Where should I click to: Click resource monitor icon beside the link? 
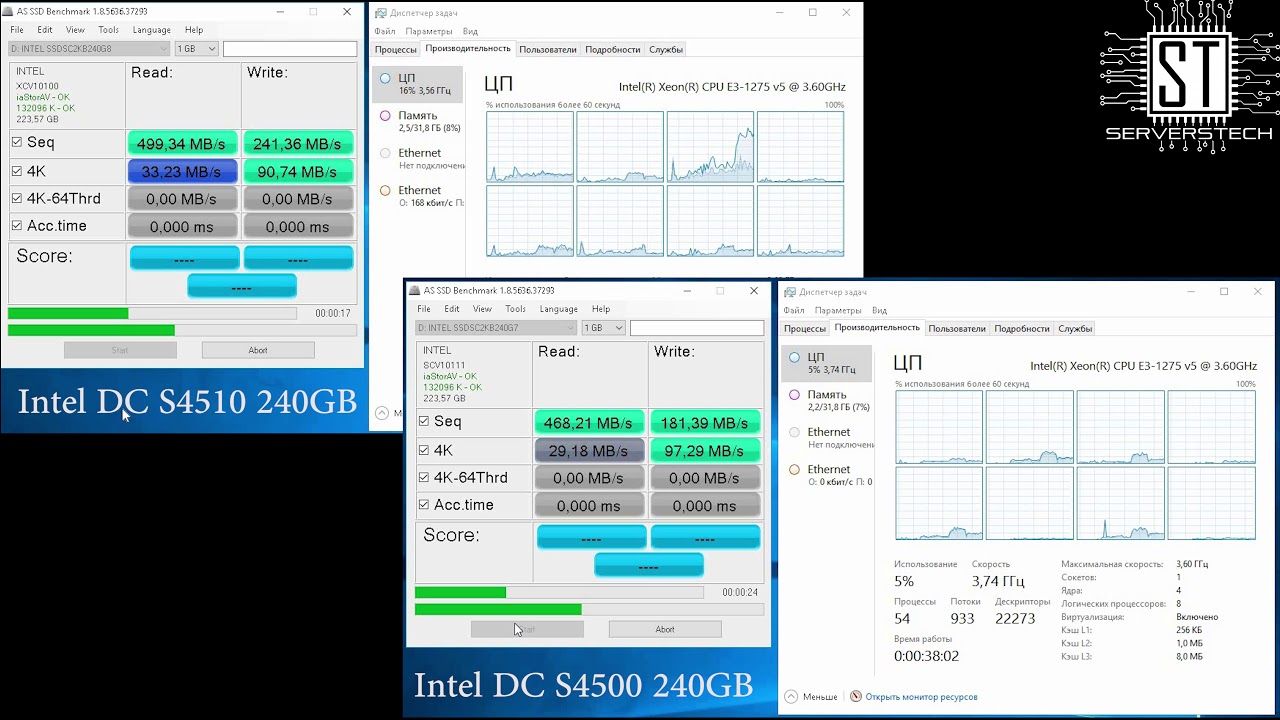click(855, 696)
